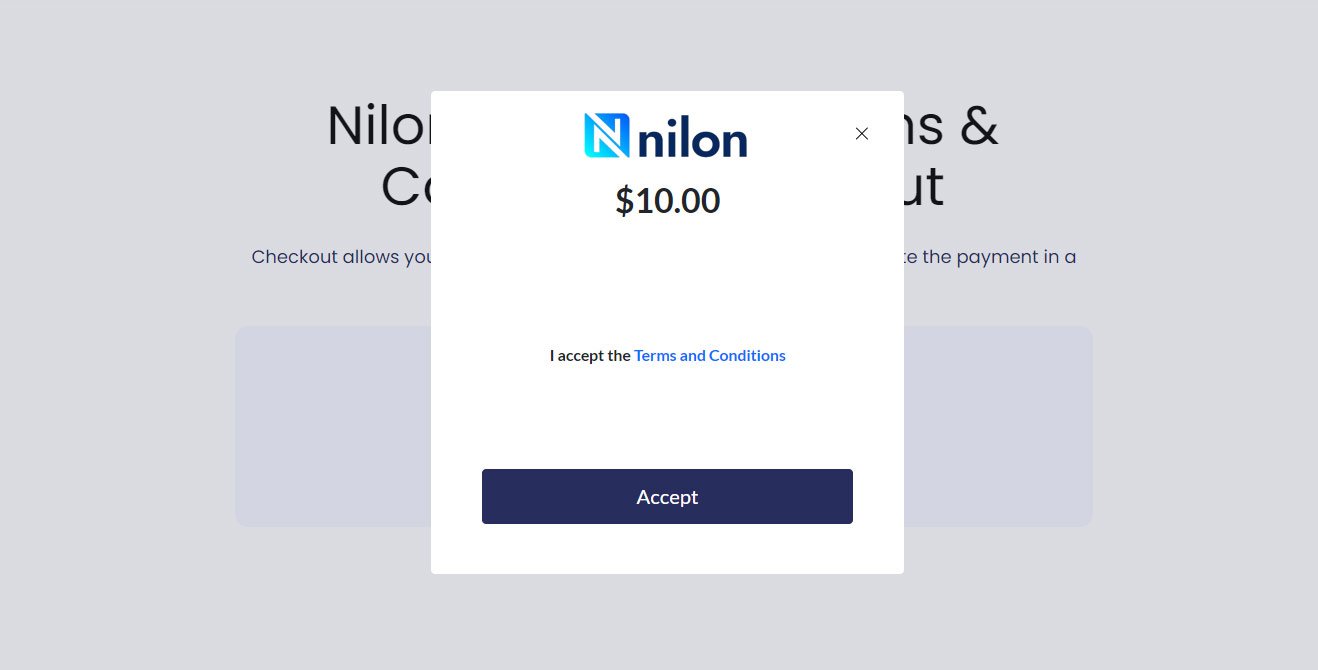Viewport: 1318px width, 670px height.
Task: Click the "Nilon" page heading behind the popup
Action: click(379, 127)
